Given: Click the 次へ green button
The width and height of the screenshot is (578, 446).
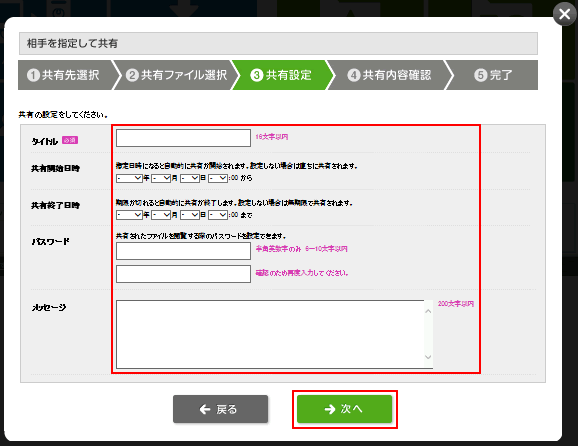Looking at the screenshot, I should [344, 409].
